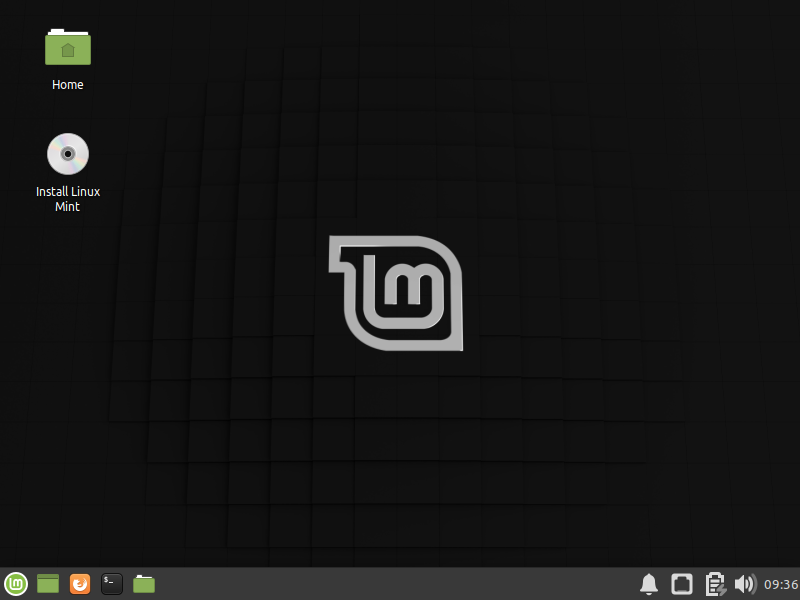The height and width of the screenshot is (600, 800).
Task: Click the 'Home' label text
Action: point(67,85)
